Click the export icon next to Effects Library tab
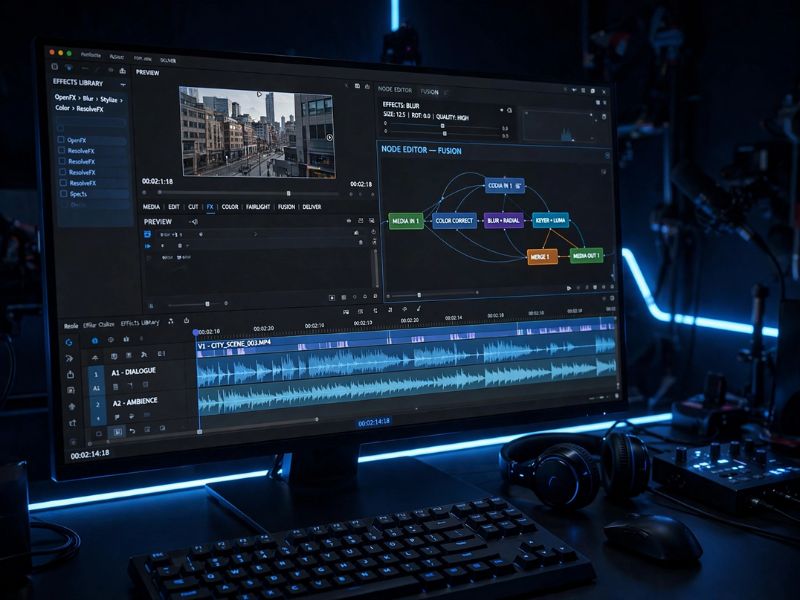This screenshot has height=600, width=800. (x=186, y=320)
